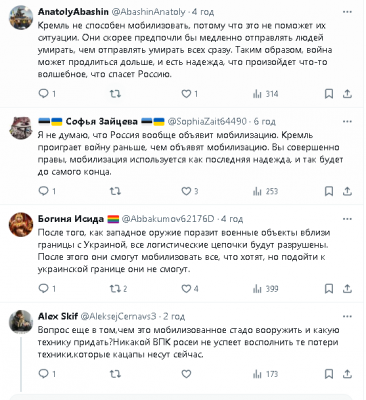Open the '6 год' timestamp on Софья's tweet
This screenshot has height=400, width=366.
click(x=265, y=121)
